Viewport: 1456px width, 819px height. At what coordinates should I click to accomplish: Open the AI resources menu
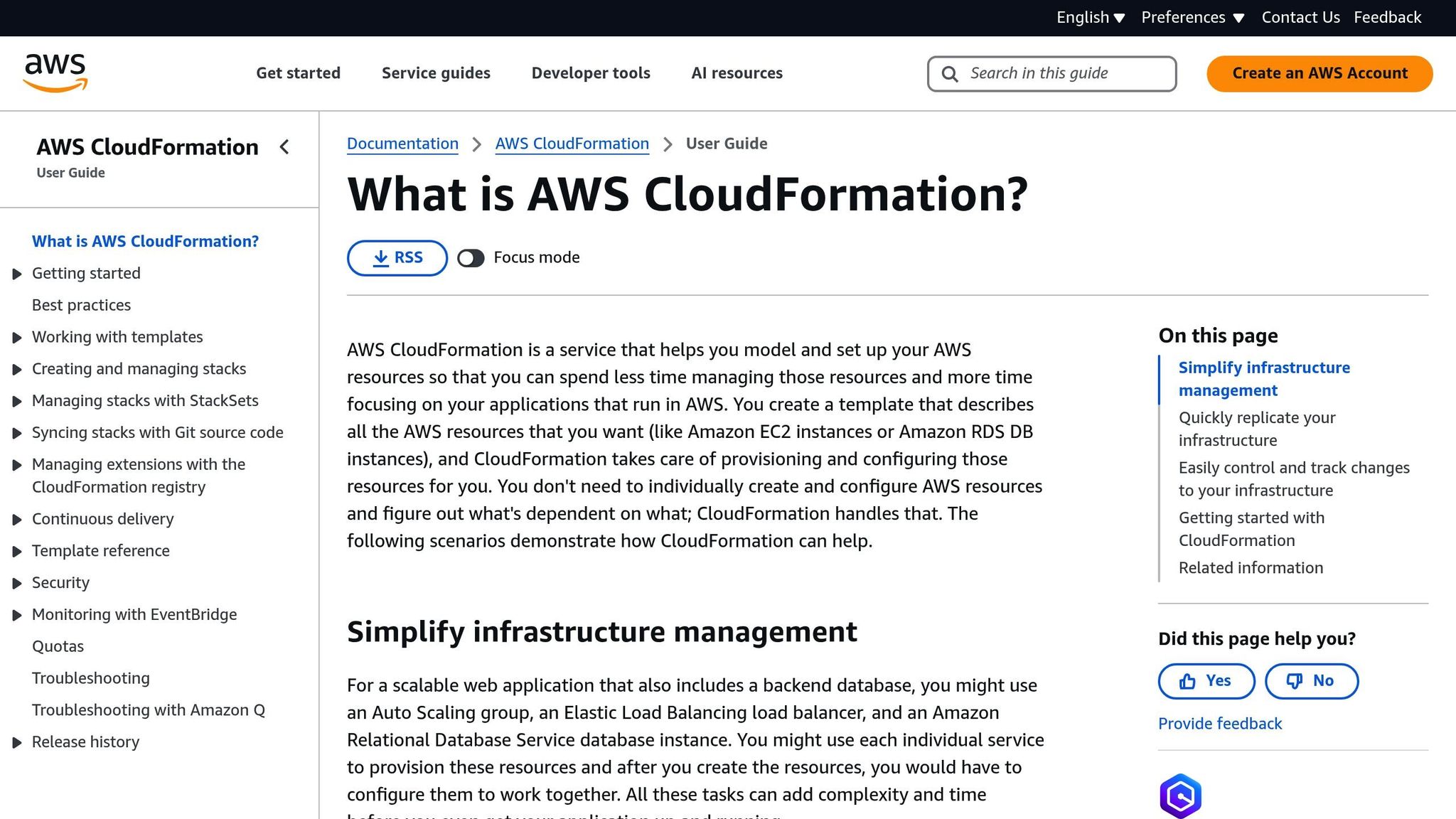[737, 73]
